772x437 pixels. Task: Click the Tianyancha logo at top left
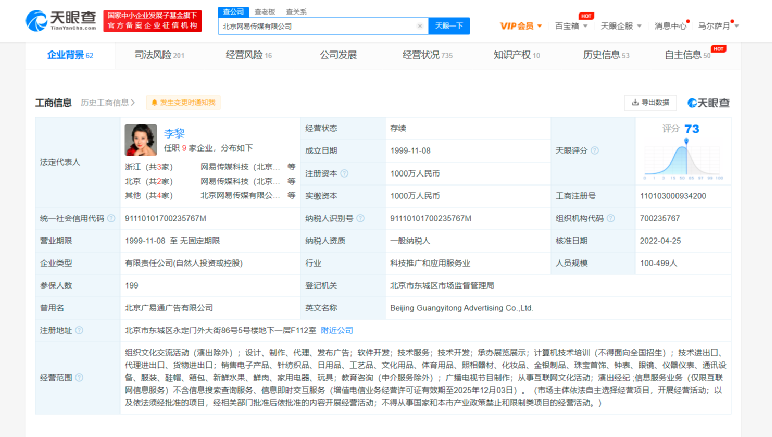click(61, 21)
